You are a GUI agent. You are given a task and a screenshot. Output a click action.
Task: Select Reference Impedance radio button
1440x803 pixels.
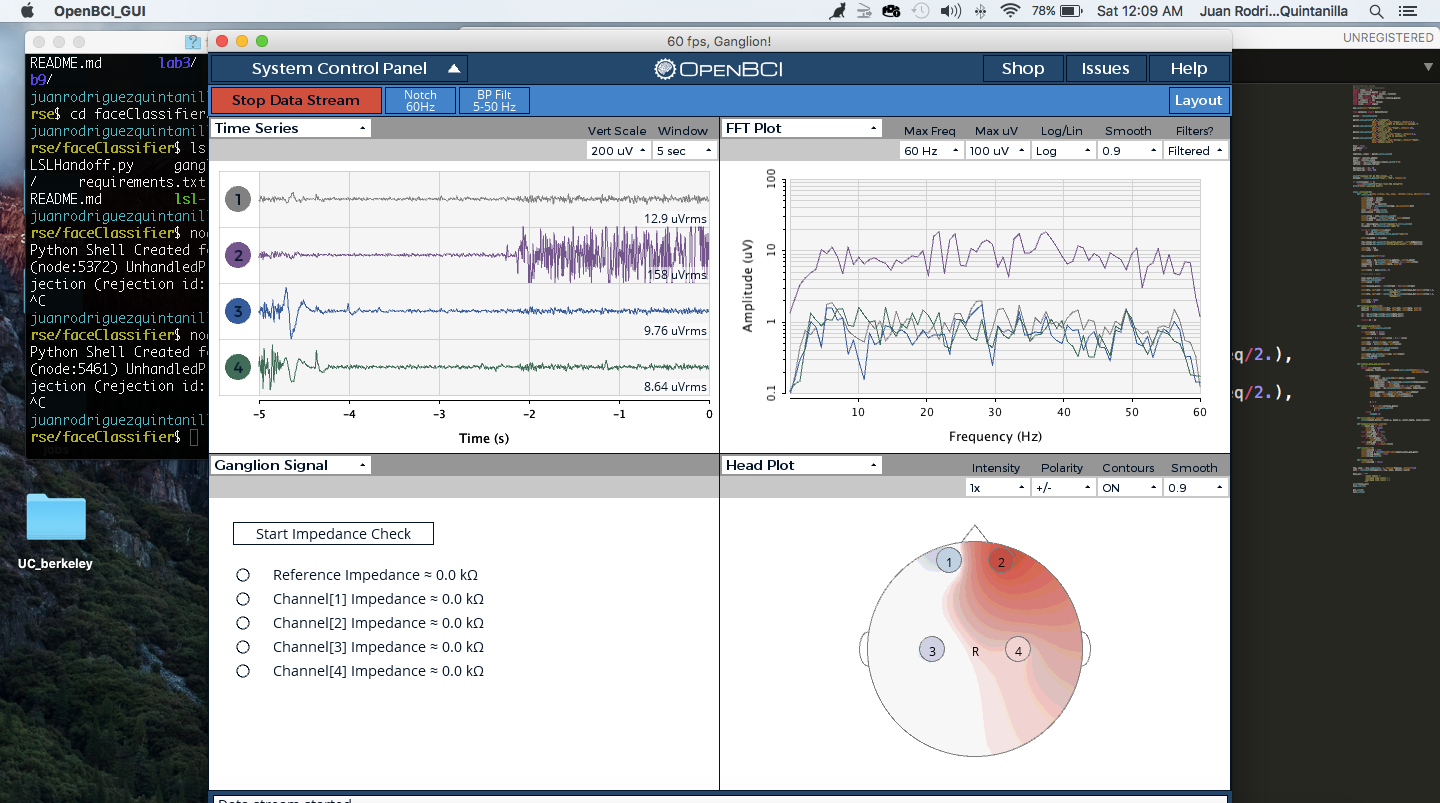(243, 575)
